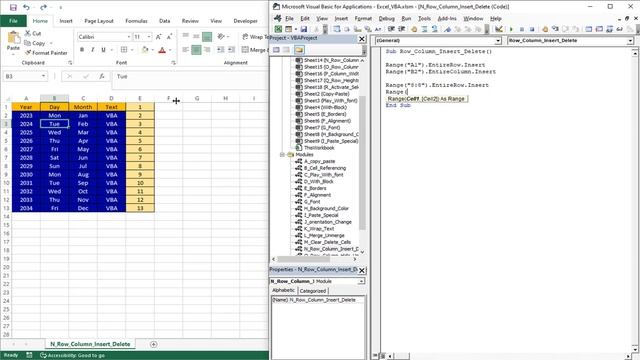Image resolution: width=640 pixels, height=360 pixels.
Task: Open the Font Color dropdown arrow
Action: pos(170,50)
